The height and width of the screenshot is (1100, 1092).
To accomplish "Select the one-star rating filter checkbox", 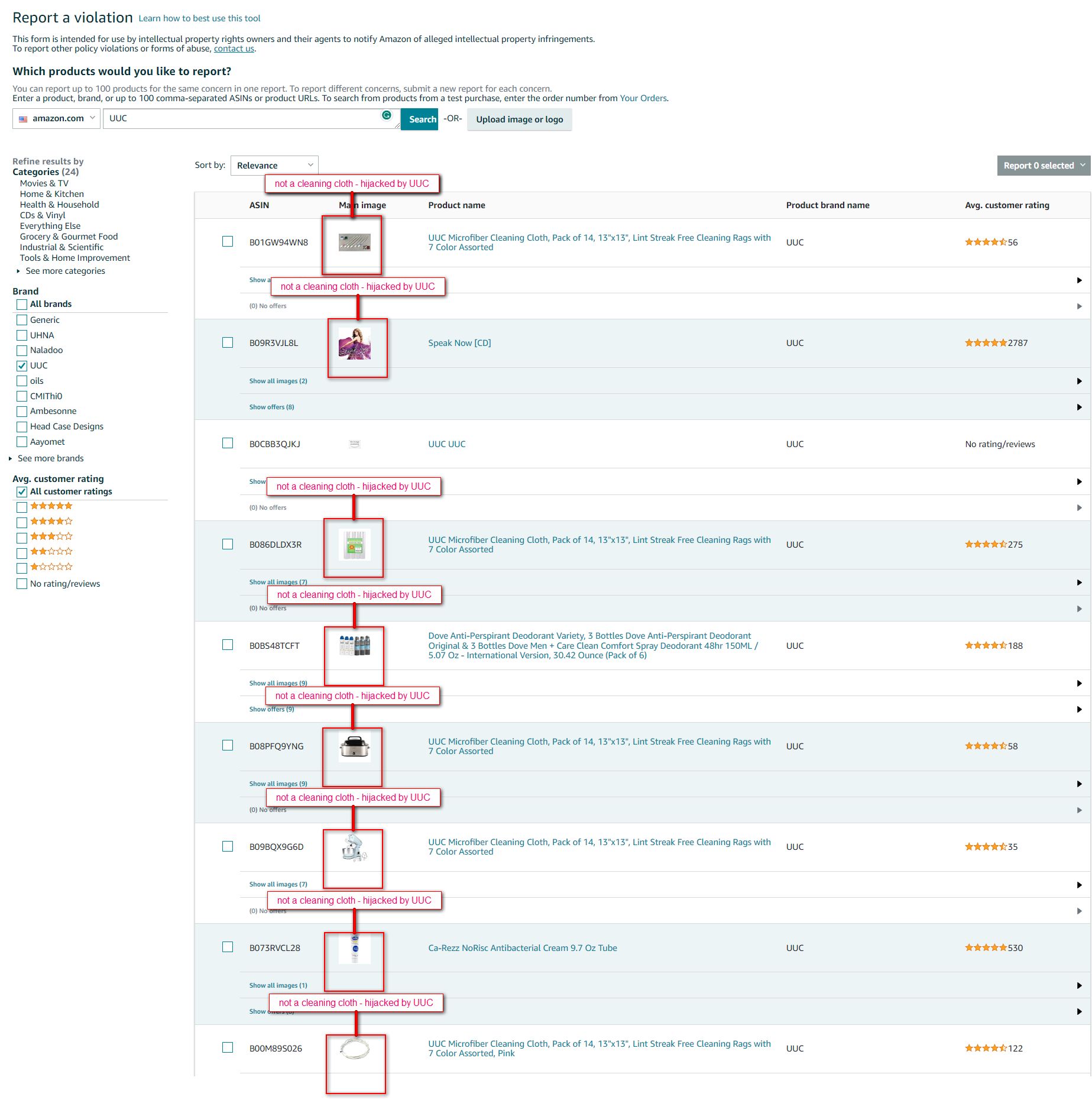I will click(22, 568).
